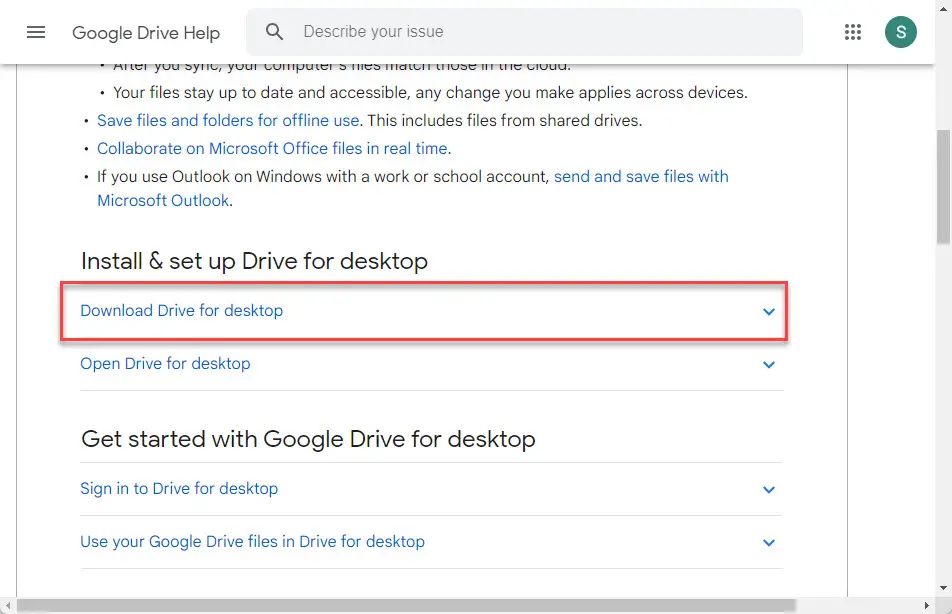Click chevron beside Download Drive for desktop
The width and height of the screenshot is (952, 614).
pyautogui.click(x=769, y=312)
